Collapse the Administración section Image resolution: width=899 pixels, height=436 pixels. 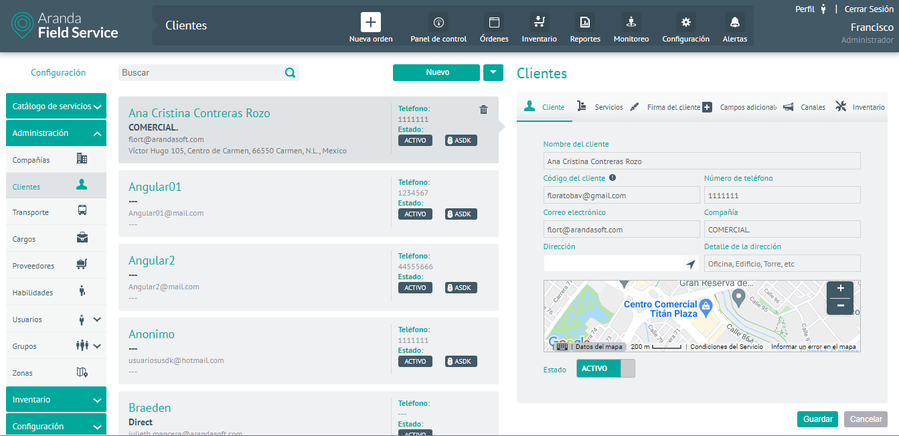pos(97,133)
